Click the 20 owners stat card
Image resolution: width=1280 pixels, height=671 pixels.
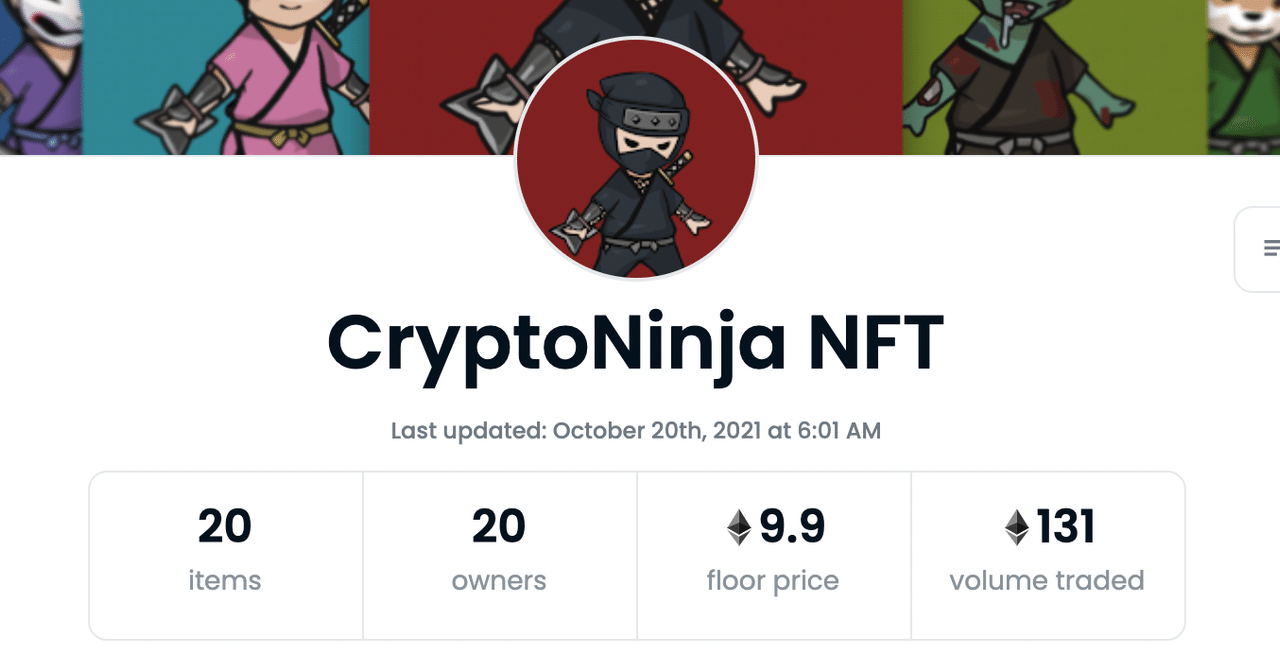tap(499, 555)
